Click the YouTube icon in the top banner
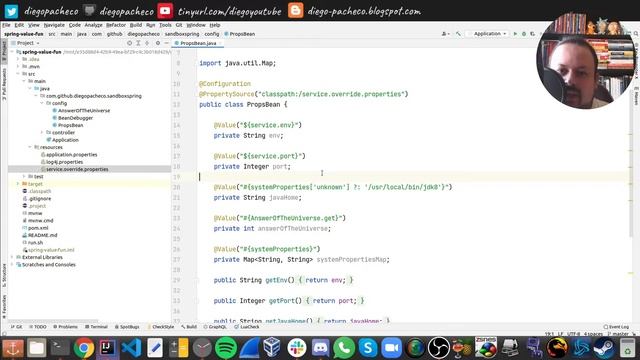This screenshot has width=640, height=360. (165, 11)
